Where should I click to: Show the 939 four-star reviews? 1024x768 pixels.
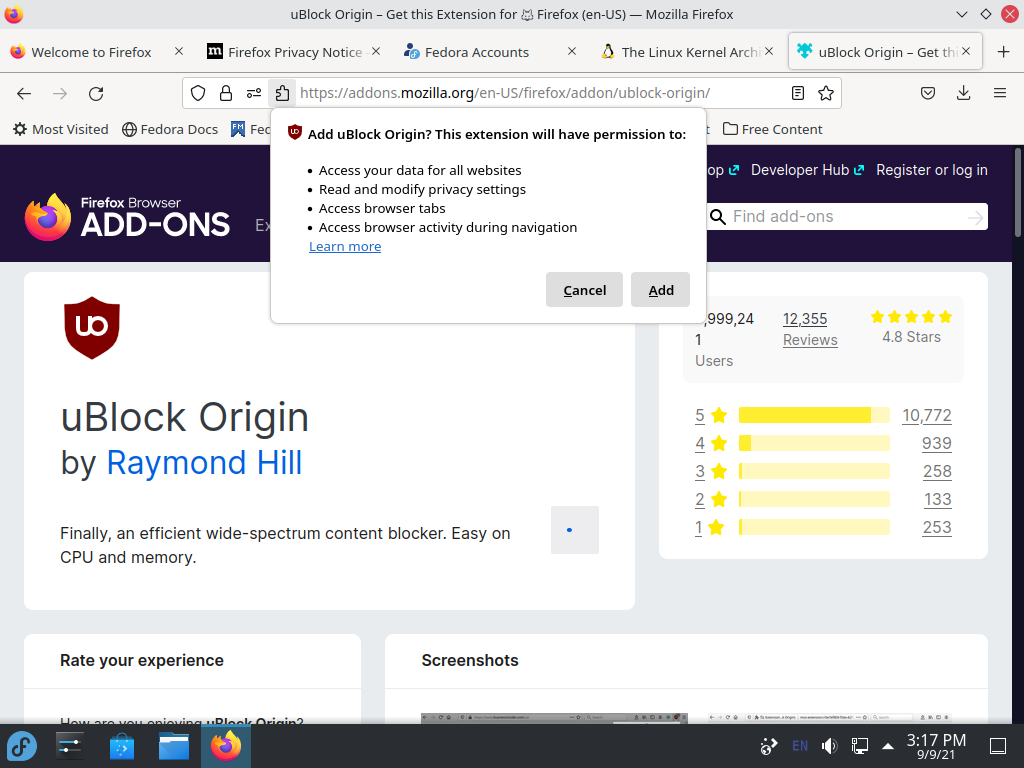coord(936,443)
